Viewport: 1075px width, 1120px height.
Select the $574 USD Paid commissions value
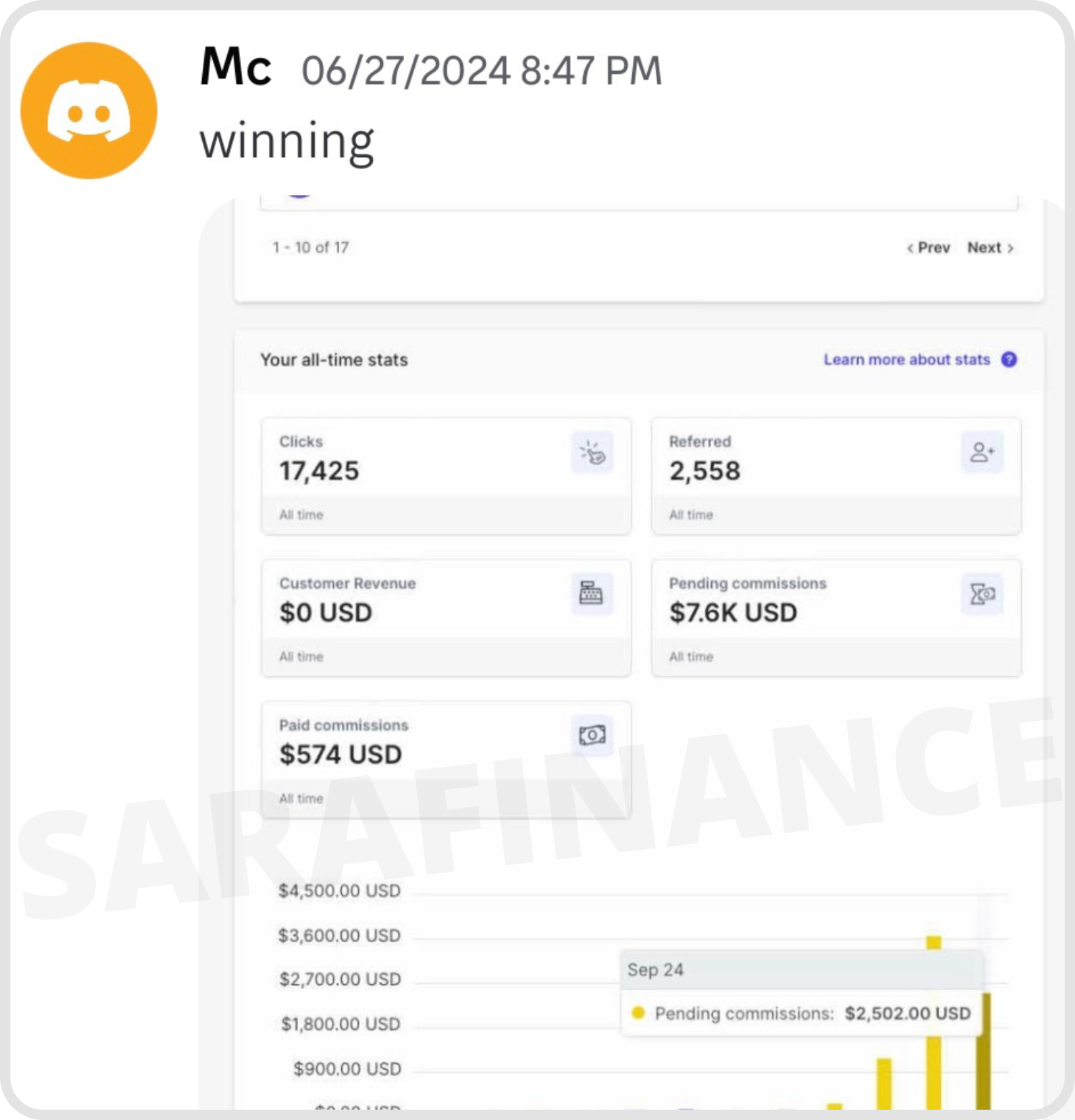(x=340, y=755)
